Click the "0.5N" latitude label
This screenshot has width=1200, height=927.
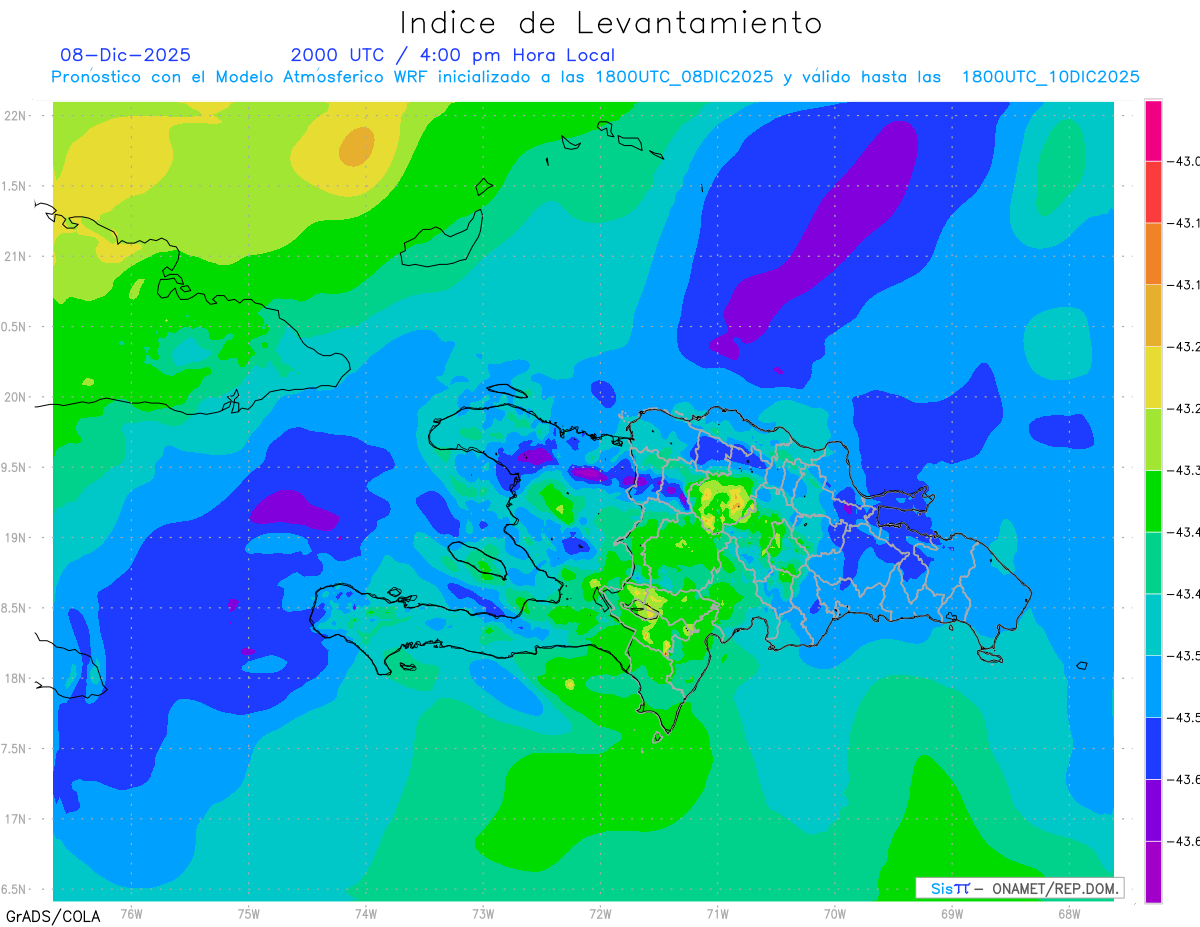15,327
